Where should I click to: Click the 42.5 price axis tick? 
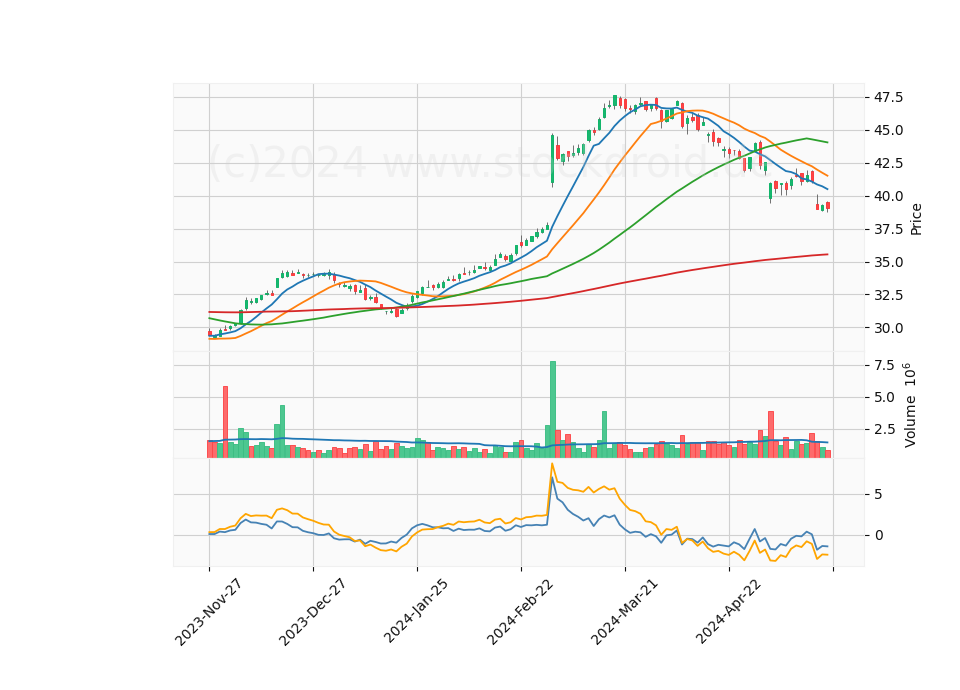coord(888,163)
